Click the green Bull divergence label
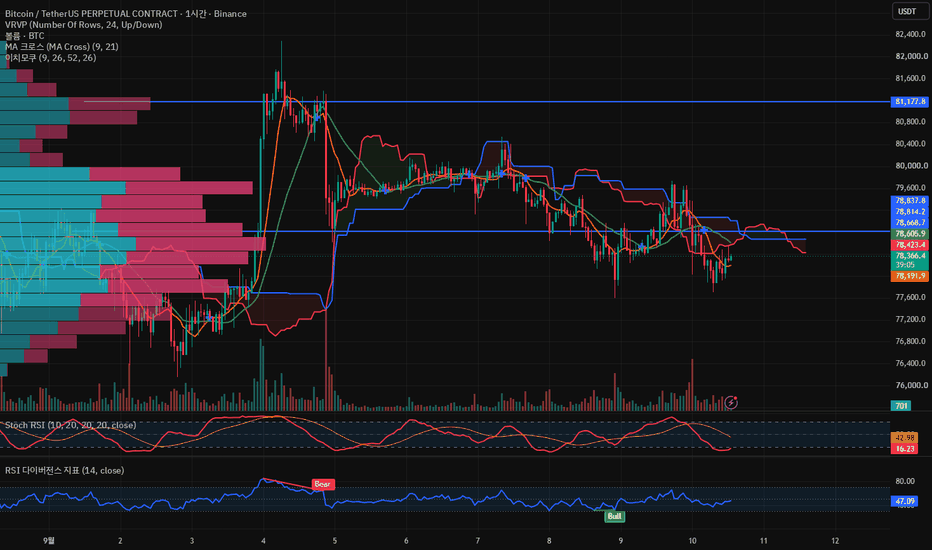The image size is (932, 550). [614, 516]
